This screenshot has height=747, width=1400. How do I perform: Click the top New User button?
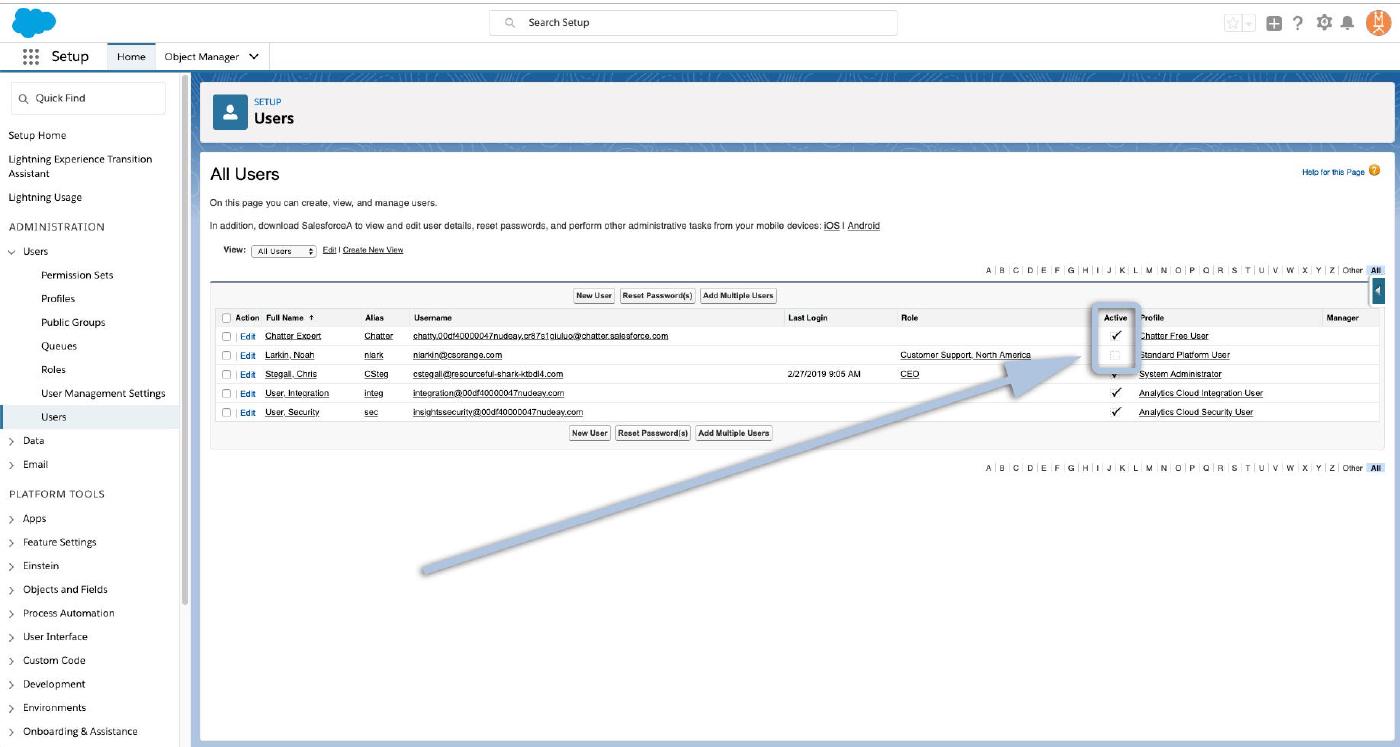coord(593,296)
